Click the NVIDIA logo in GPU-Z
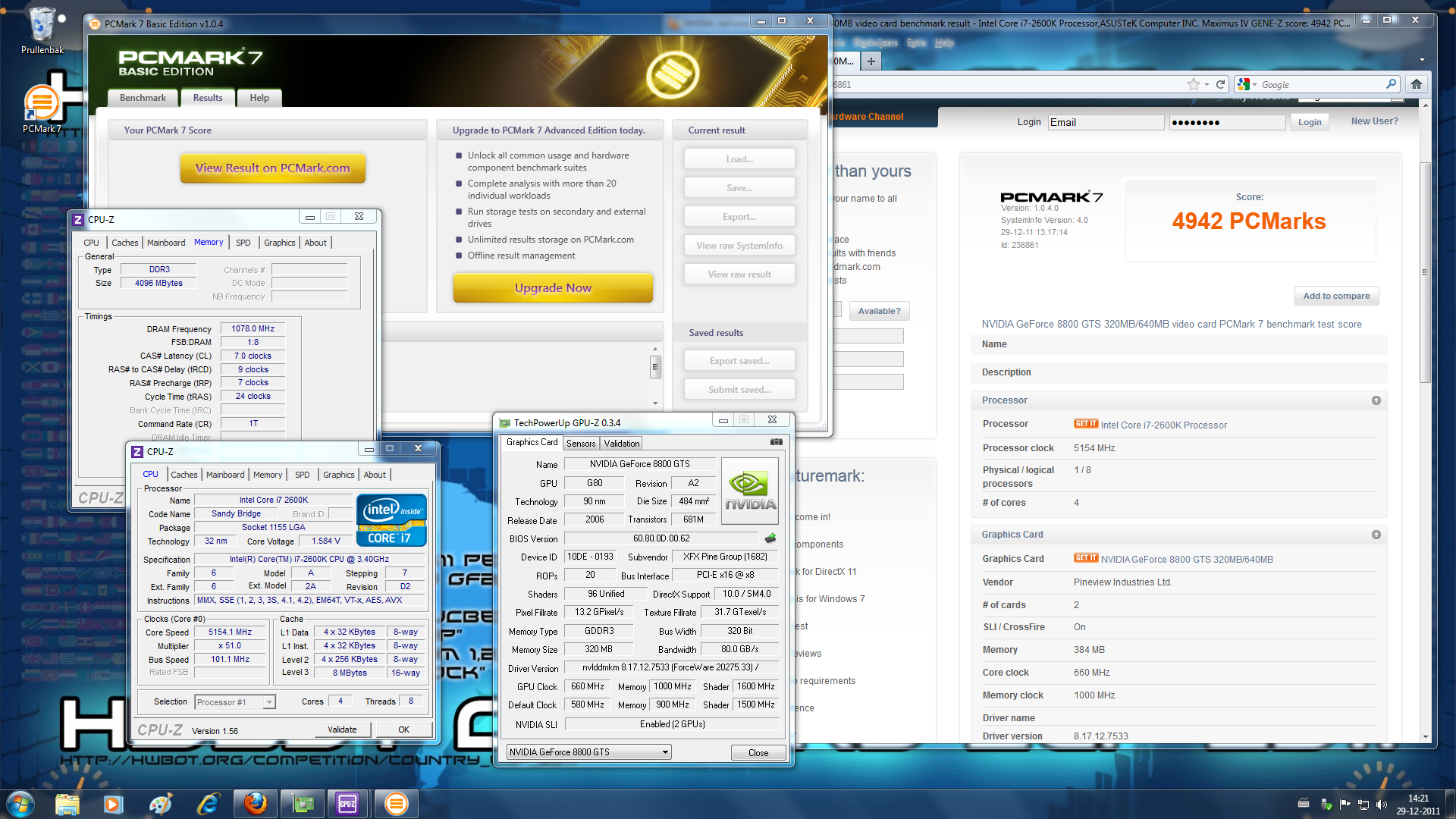The image size is (1456, 819). click(x=749, y=491)
